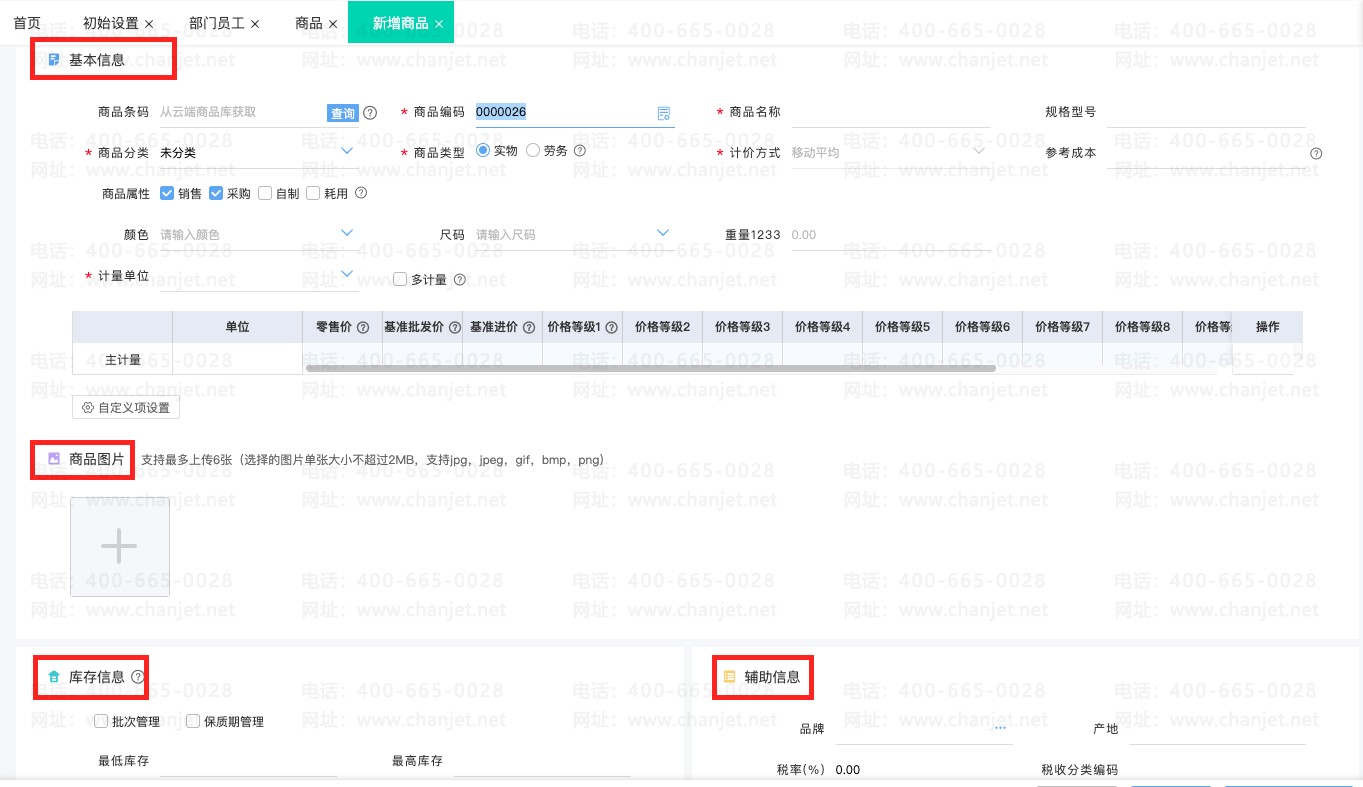
Task: Enable the 耗用 checkbox
Action: tap(313, 193)
